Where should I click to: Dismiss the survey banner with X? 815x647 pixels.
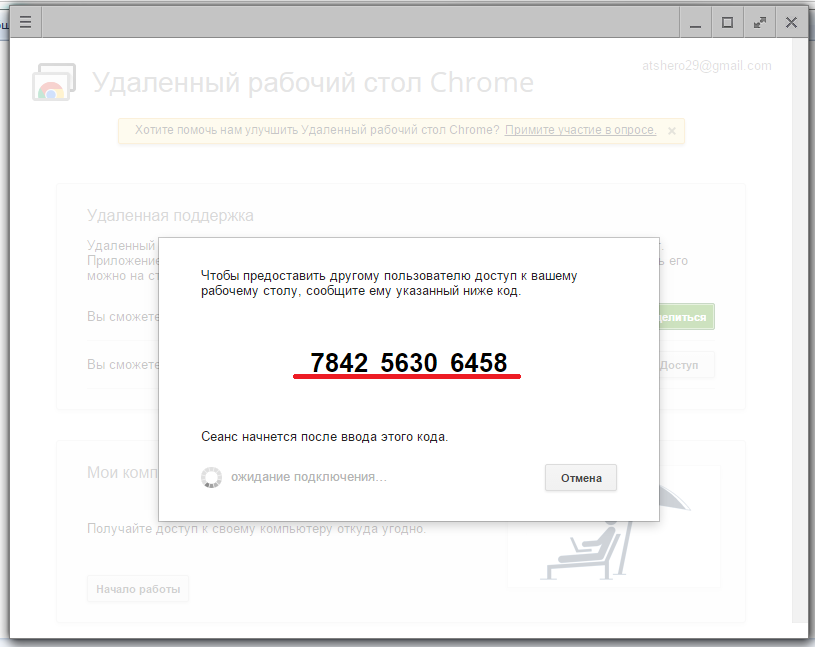tap(672, 131)
